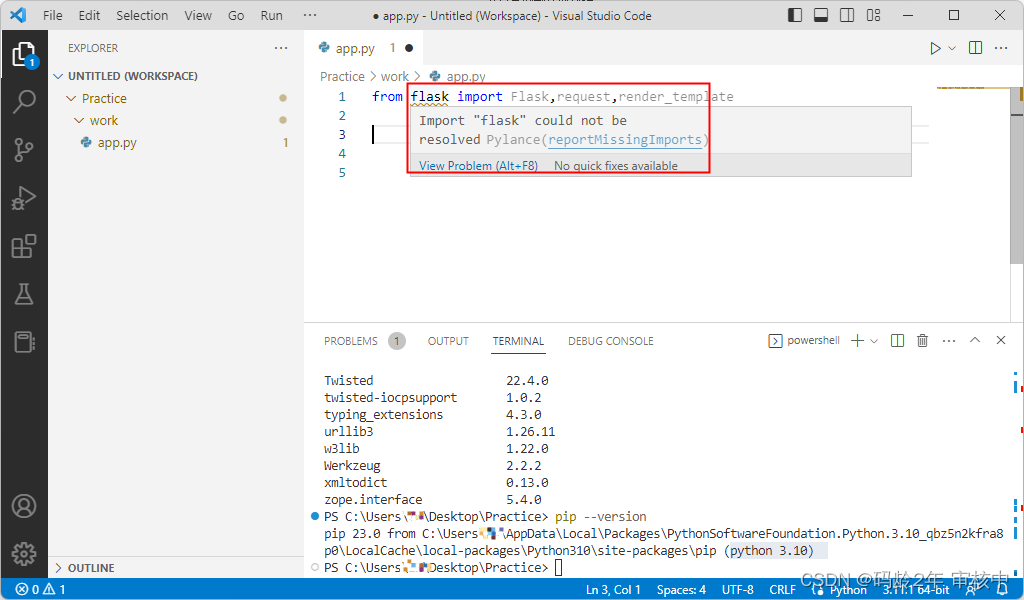
Task: Open the Run menu
Action: pos(272,15)
